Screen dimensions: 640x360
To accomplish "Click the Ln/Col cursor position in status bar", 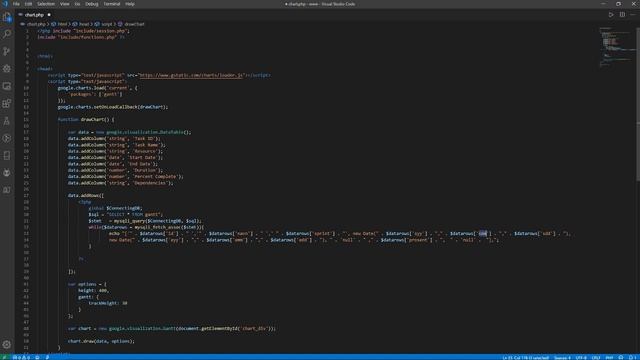I will (x=526, y=357).
